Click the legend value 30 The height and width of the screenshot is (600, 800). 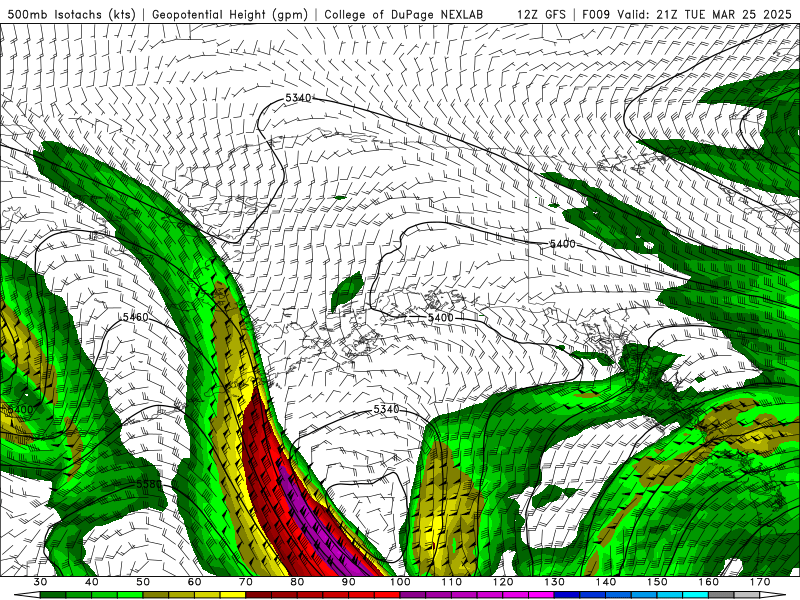tap(40, 582)
